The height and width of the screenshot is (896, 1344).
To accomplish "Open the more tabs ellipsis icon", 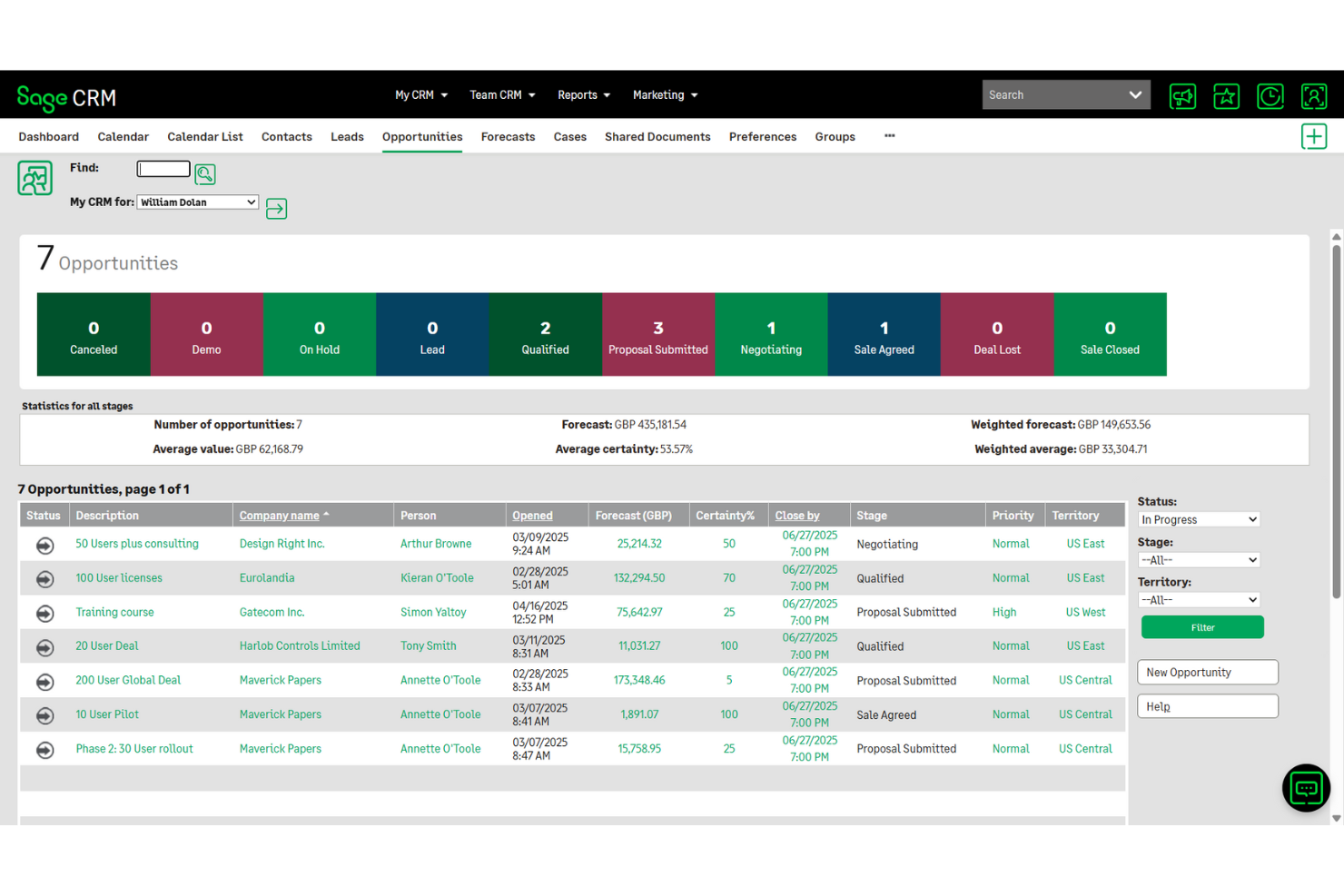I will pyautogui.click(x=889, y=136).
